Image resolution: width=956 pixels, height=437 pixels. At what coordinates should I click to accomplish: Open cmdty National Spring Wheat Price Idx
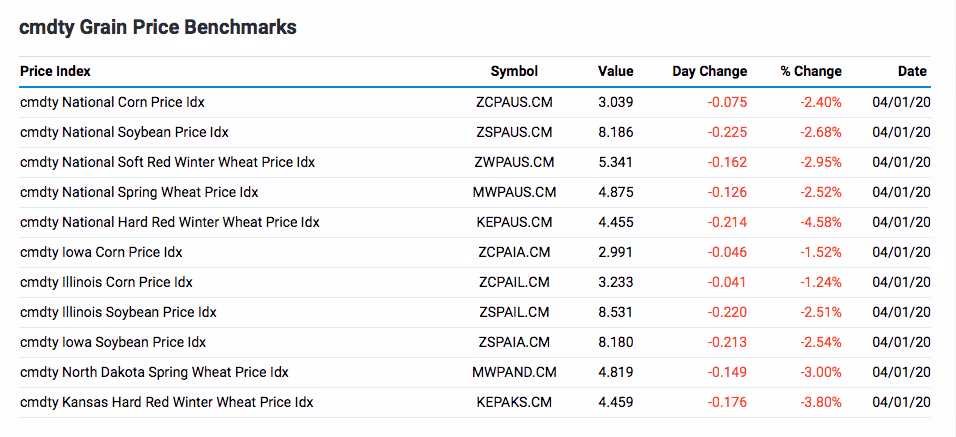(139, 192)
